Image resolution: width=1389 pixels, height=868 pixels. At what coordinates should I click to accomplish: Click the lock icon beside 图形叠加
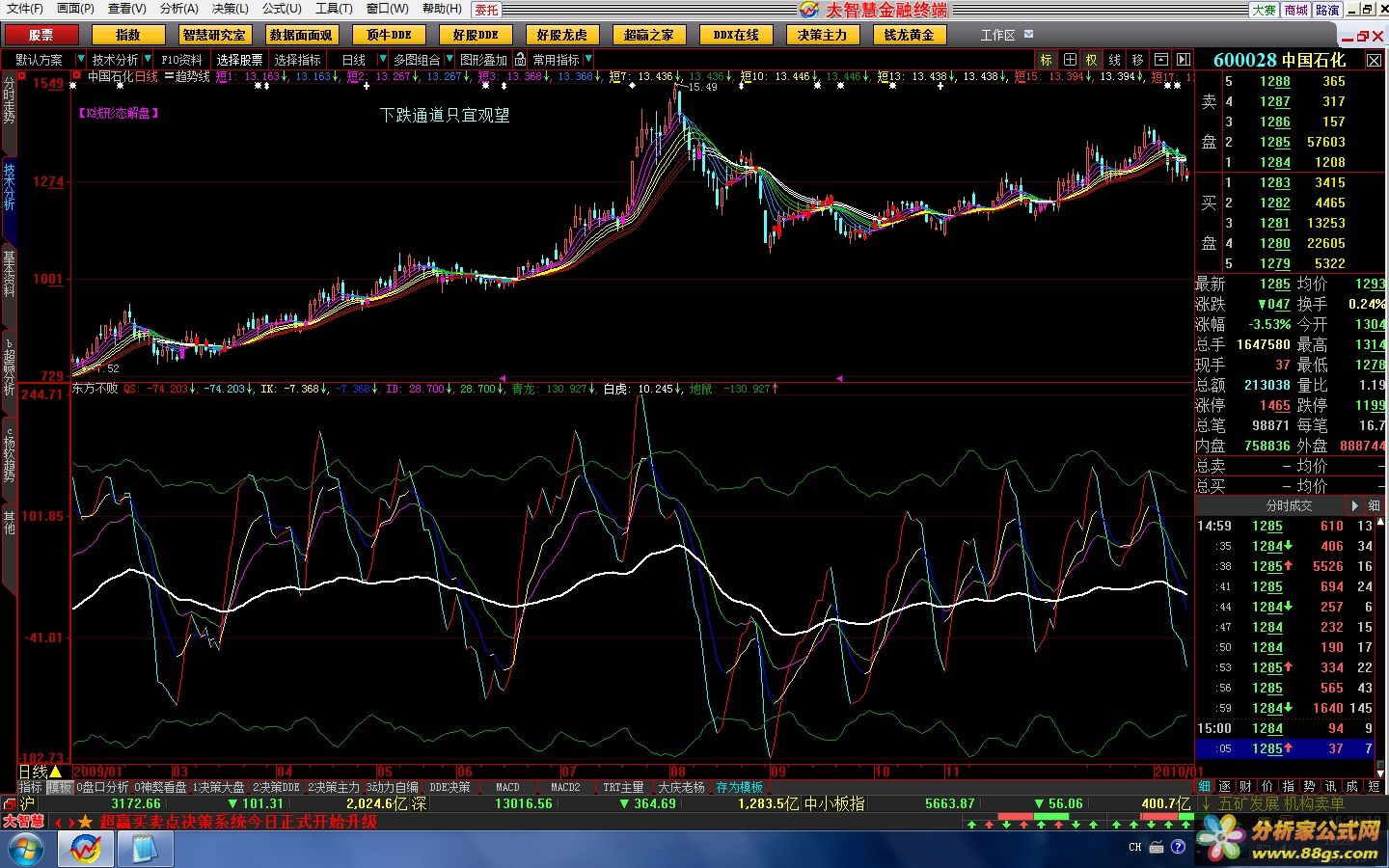point(520,60)
